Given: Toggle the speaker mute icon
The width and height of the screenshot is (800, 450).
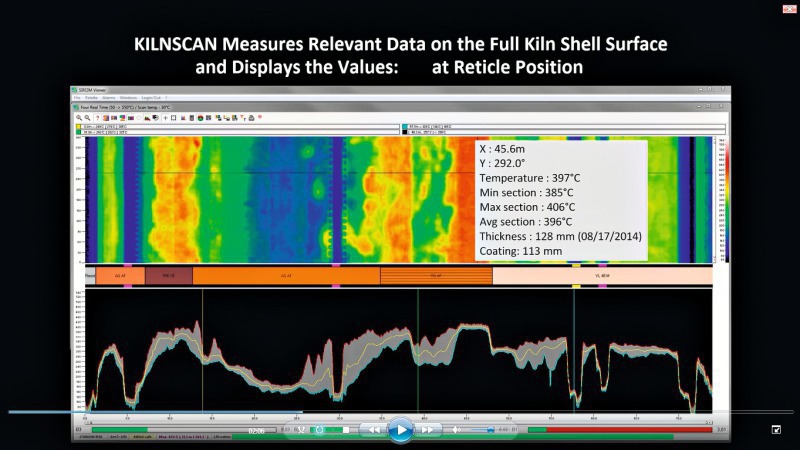Looking at the screenshot, I should [x=455, y=429].
